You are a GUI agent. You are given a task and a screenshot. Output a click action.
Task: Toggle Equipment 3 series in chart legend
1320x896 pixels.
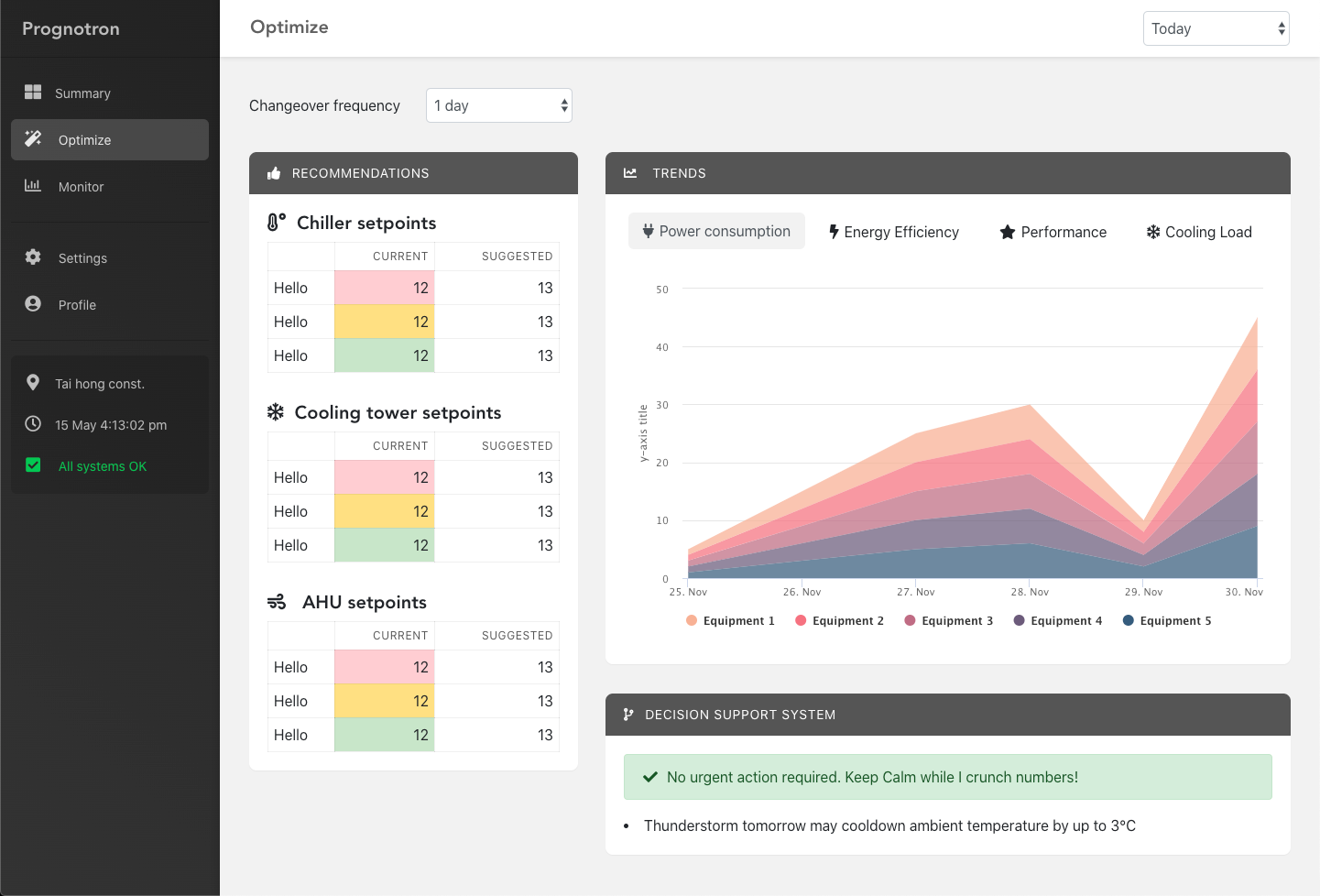(948, 620)
